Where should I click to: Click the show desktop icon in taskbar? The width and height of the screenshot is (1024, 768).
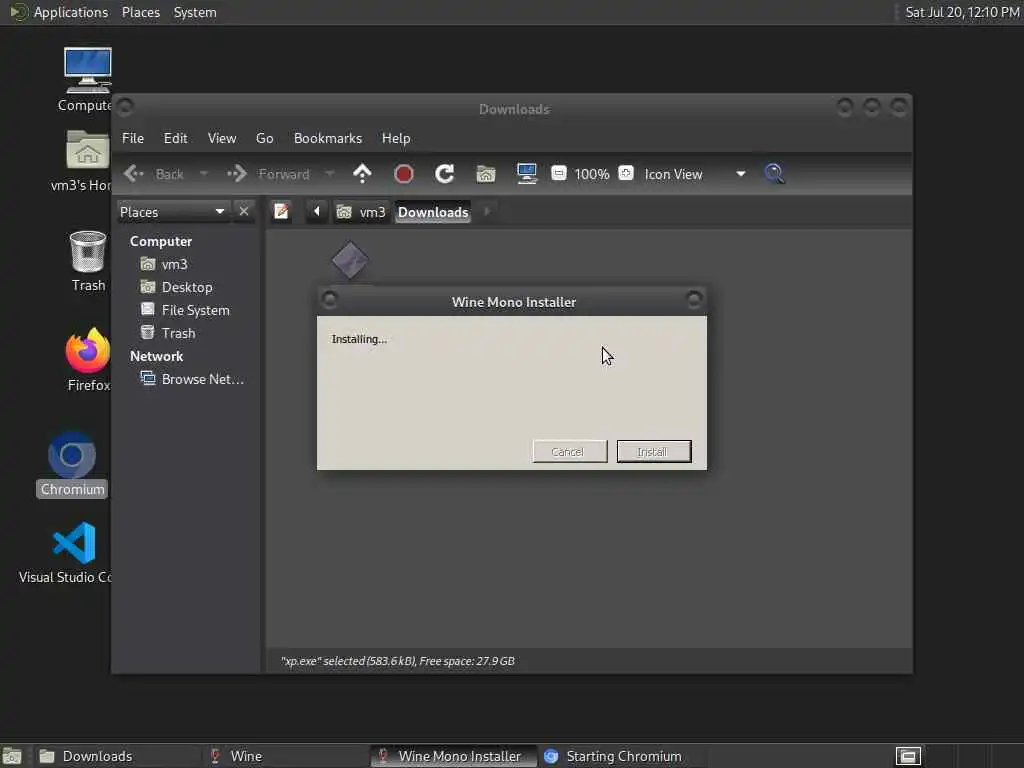[12, 756]
